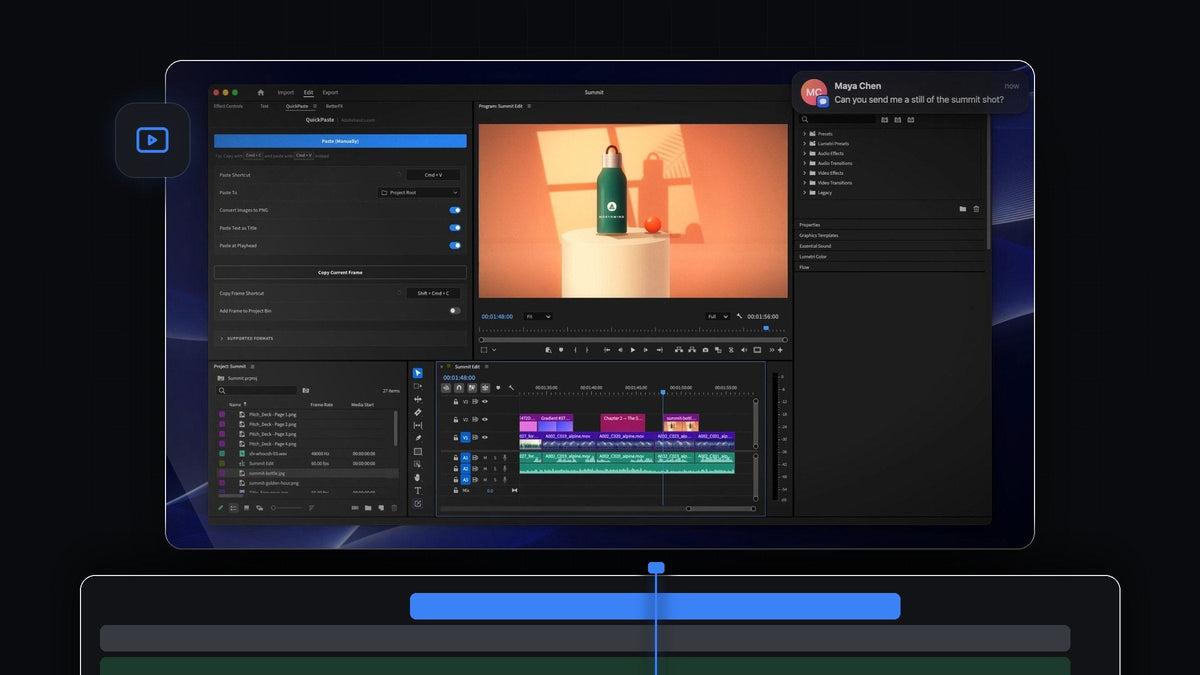Screen dimensions: 1200x675
Task: Expand the Audio Effects folder
Action: pos(804,153)
